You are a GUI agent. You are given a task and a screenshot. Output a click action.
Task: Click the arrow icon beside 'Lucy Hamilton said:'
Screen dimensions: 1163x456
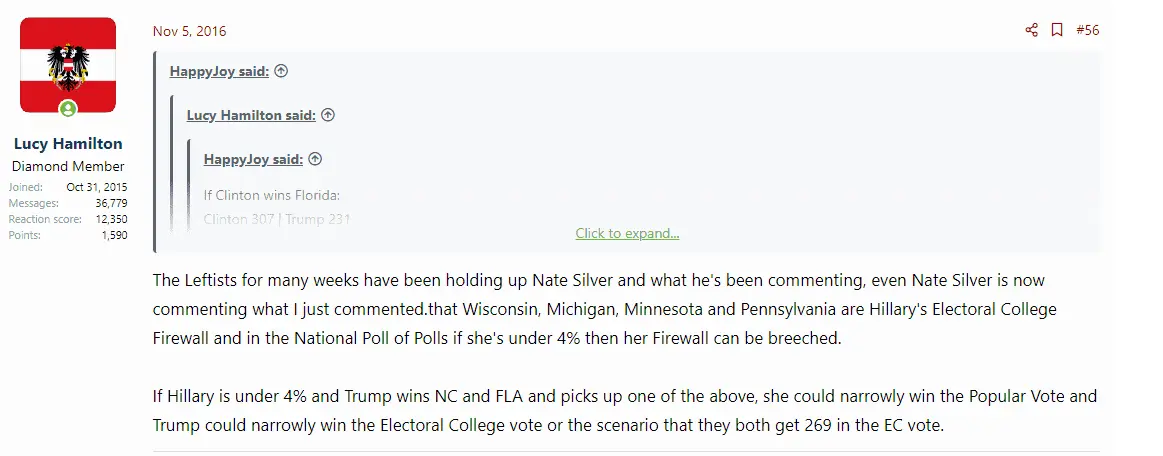328,115
